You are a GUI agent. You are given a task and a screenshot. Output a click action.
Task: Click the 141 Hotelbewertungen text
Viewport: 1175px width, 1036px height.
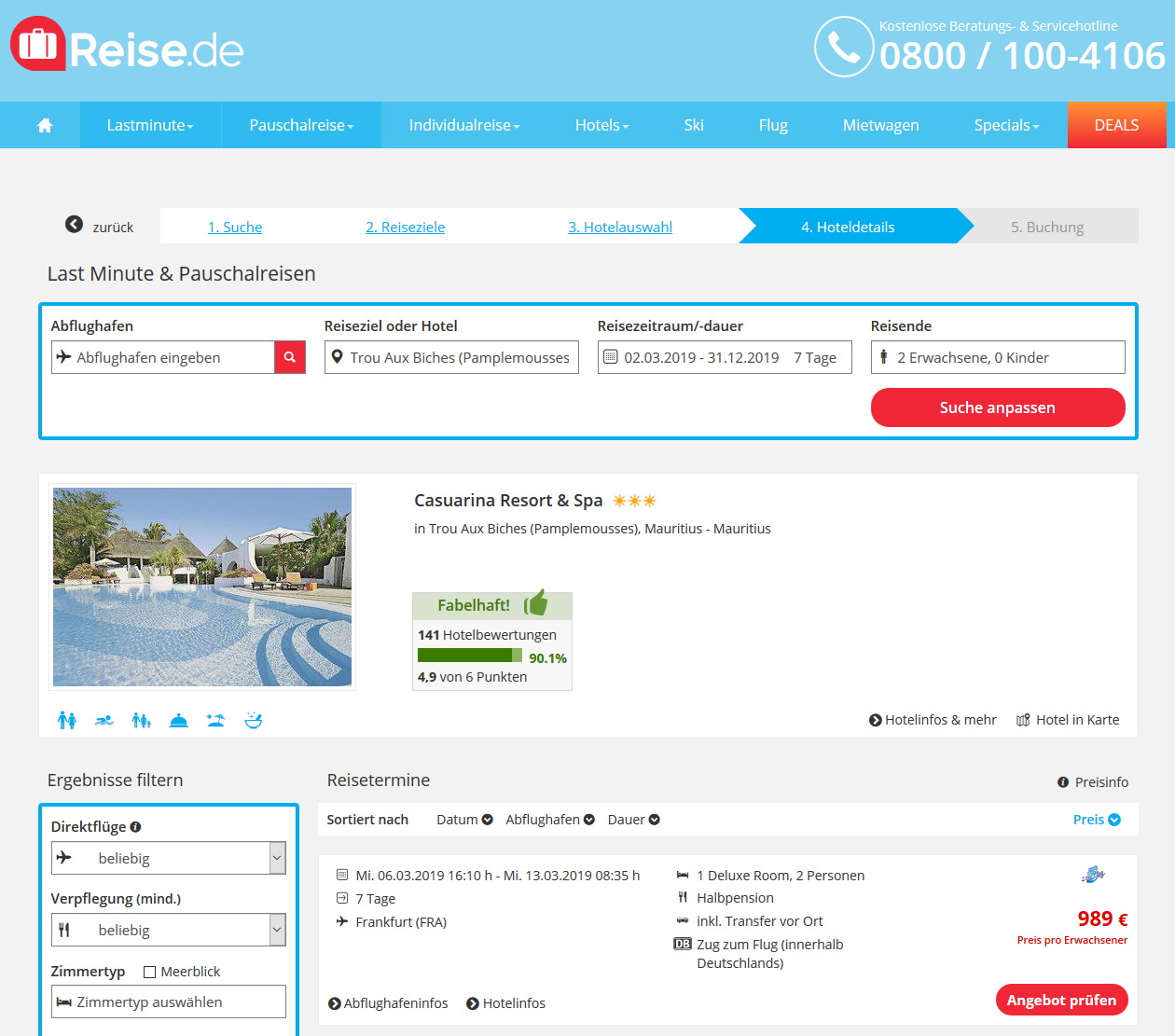487,635
